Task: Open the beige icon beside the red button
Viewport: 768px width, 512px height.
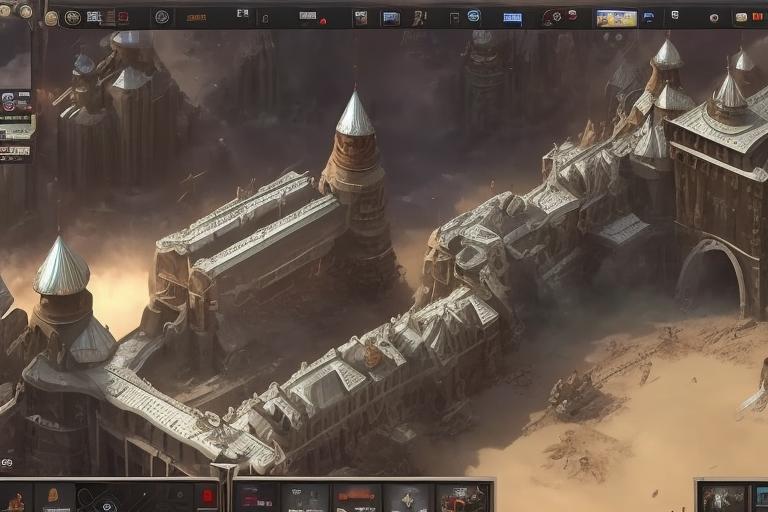Action: tap(742, 17)
